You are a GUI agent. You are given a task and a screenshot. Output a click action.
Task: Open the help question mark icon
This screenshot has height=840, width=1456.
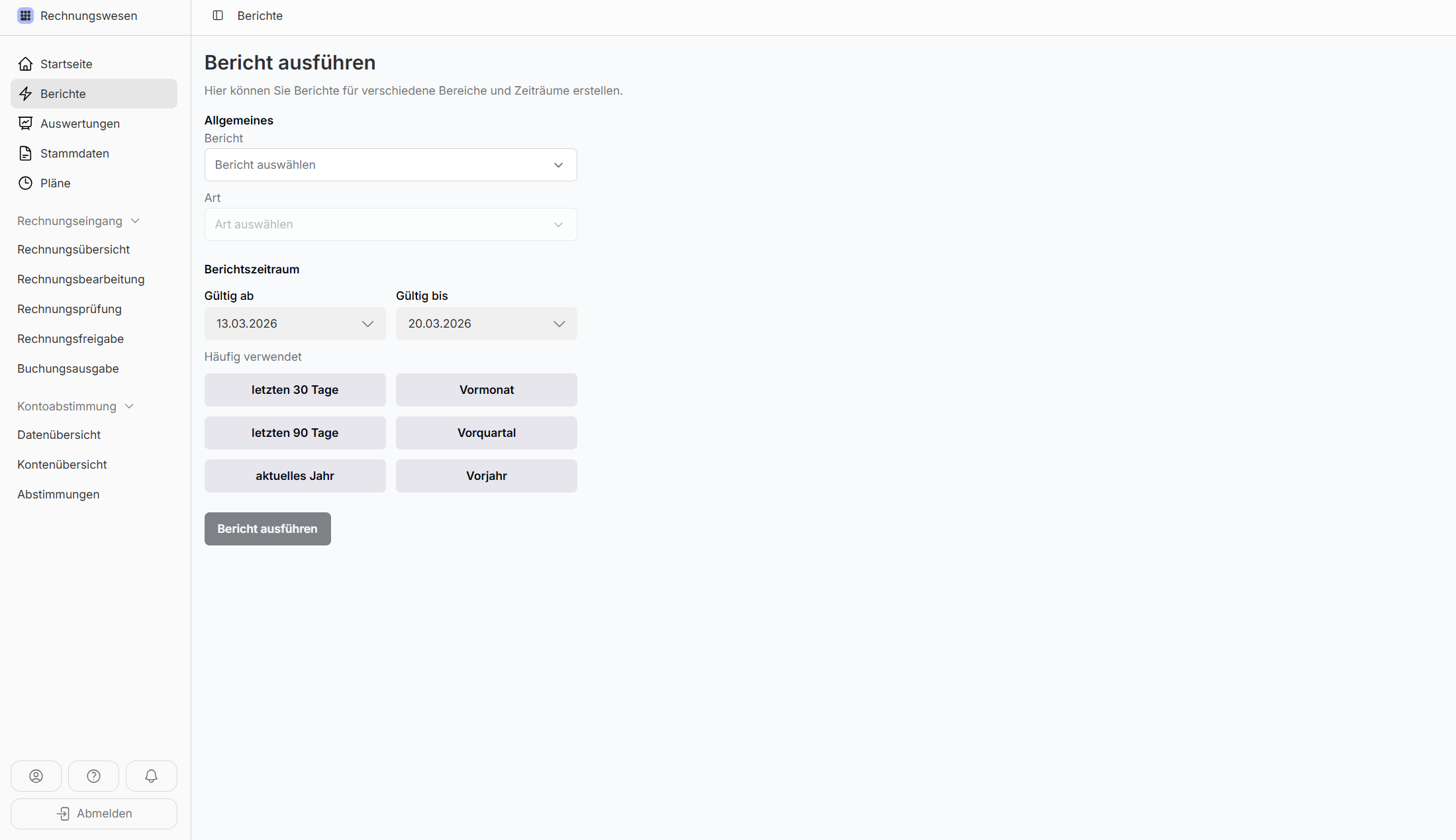(93, 776)
